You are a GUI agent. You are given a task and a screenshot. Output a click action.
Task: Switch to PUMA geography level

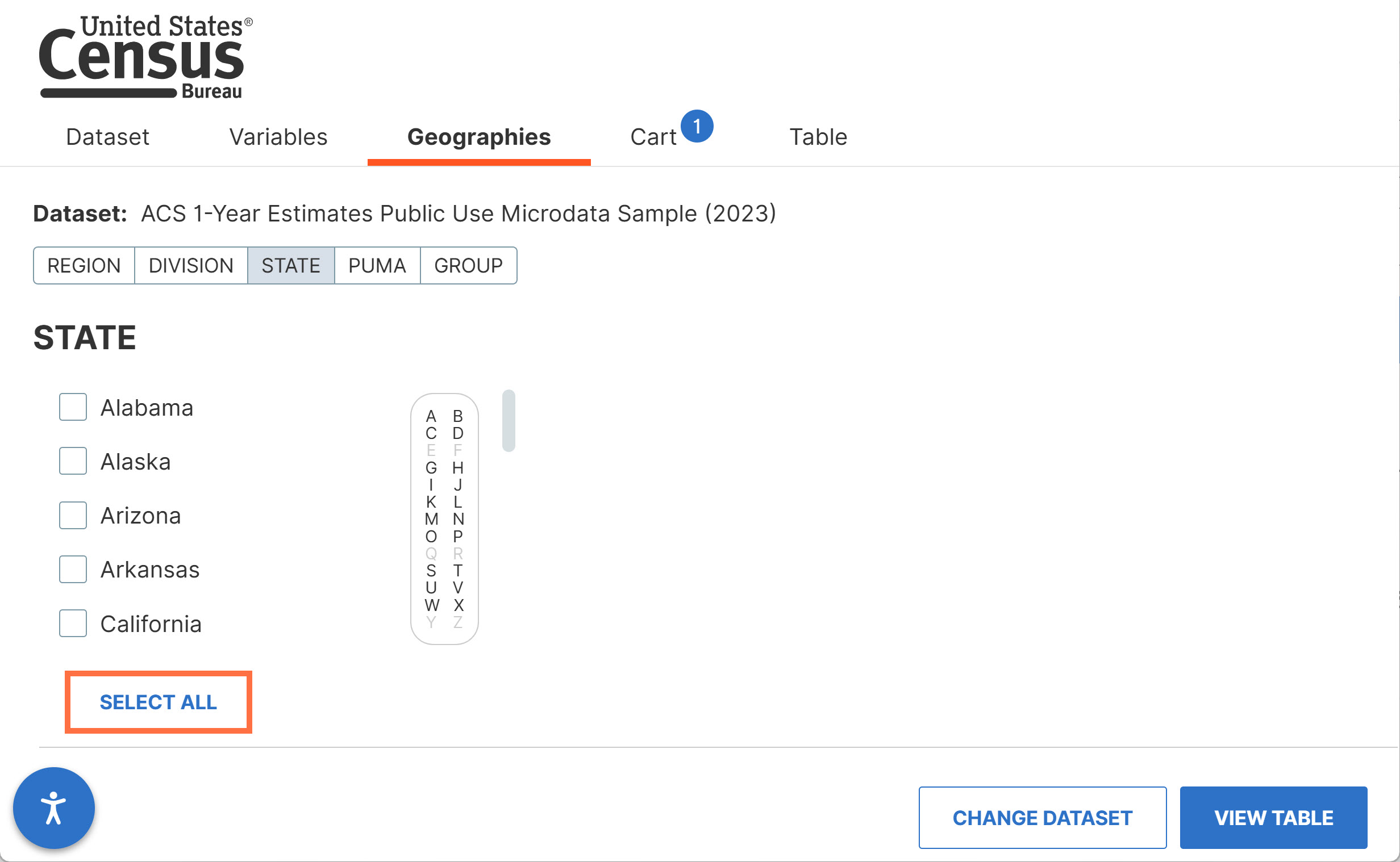point(377,266)
